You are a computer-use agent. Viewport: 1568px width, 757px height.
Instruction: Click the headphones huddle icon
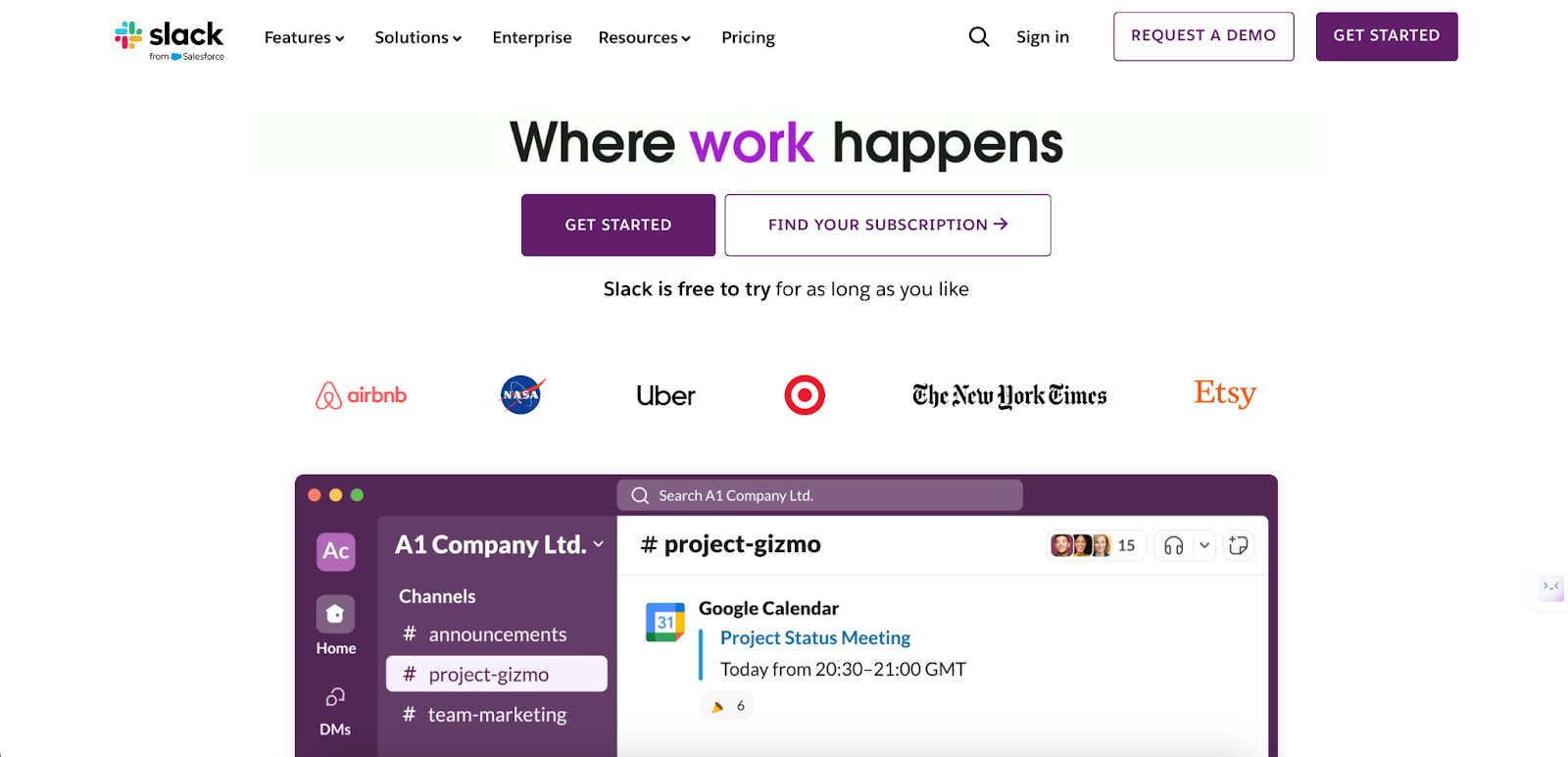click(1174, 545)
